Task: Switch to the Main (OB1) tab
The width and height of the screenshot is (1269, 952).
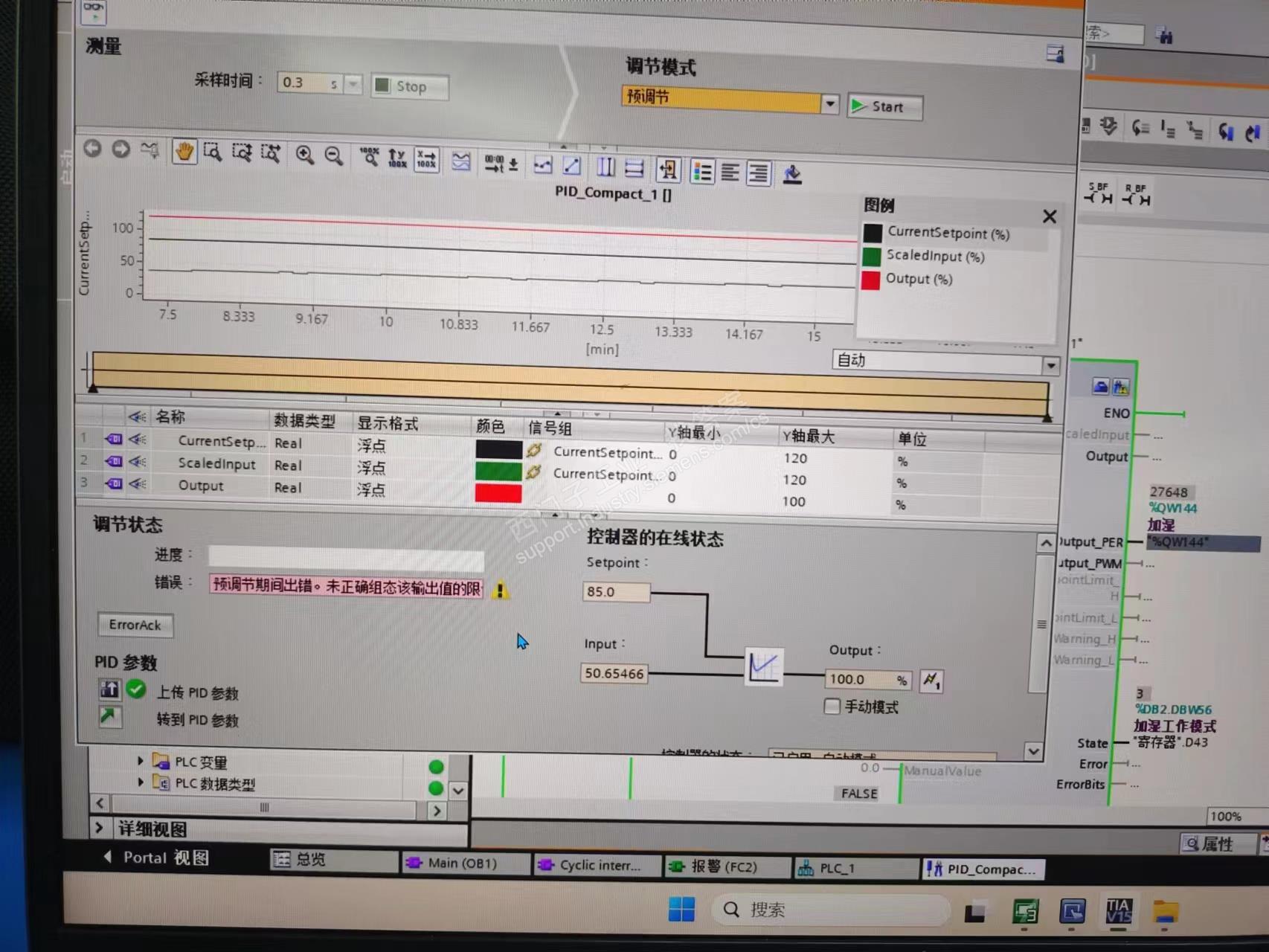Action: [466, 863]
